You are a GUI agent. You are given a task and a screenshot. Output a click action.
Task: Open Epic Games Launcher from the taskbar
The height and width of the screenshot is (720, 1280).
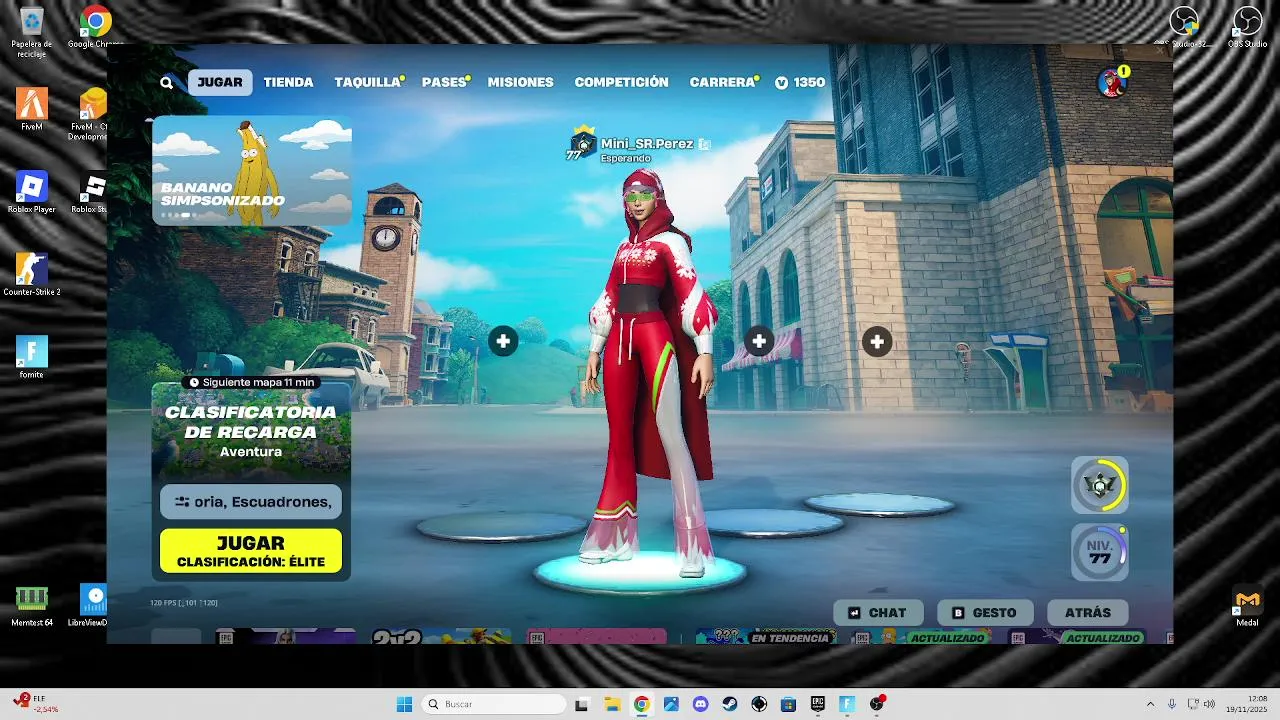point(818,704)
